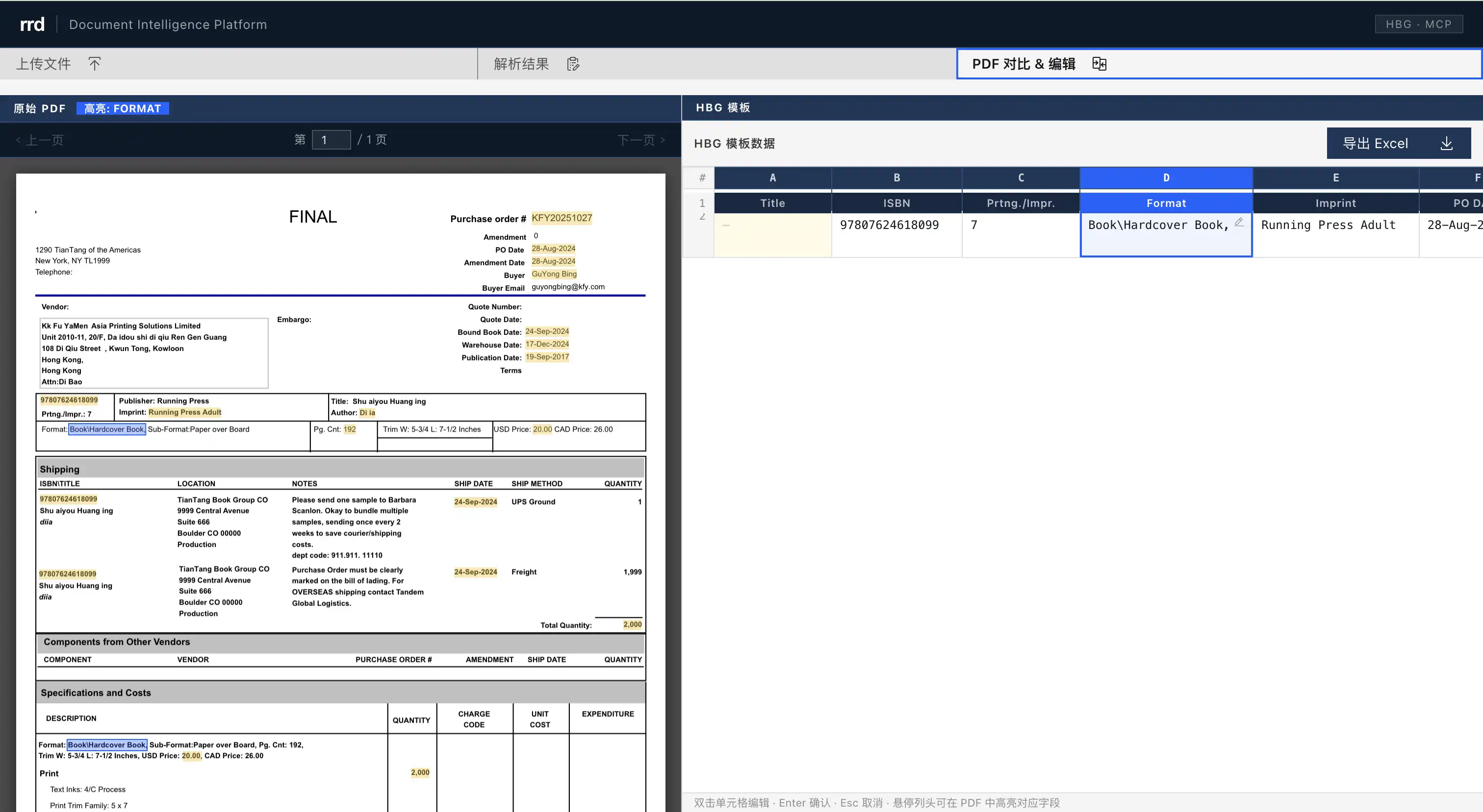Screen dimensions: 1483x812
Task: Click the Imprint column header
Action: (x=1335, y=203)
